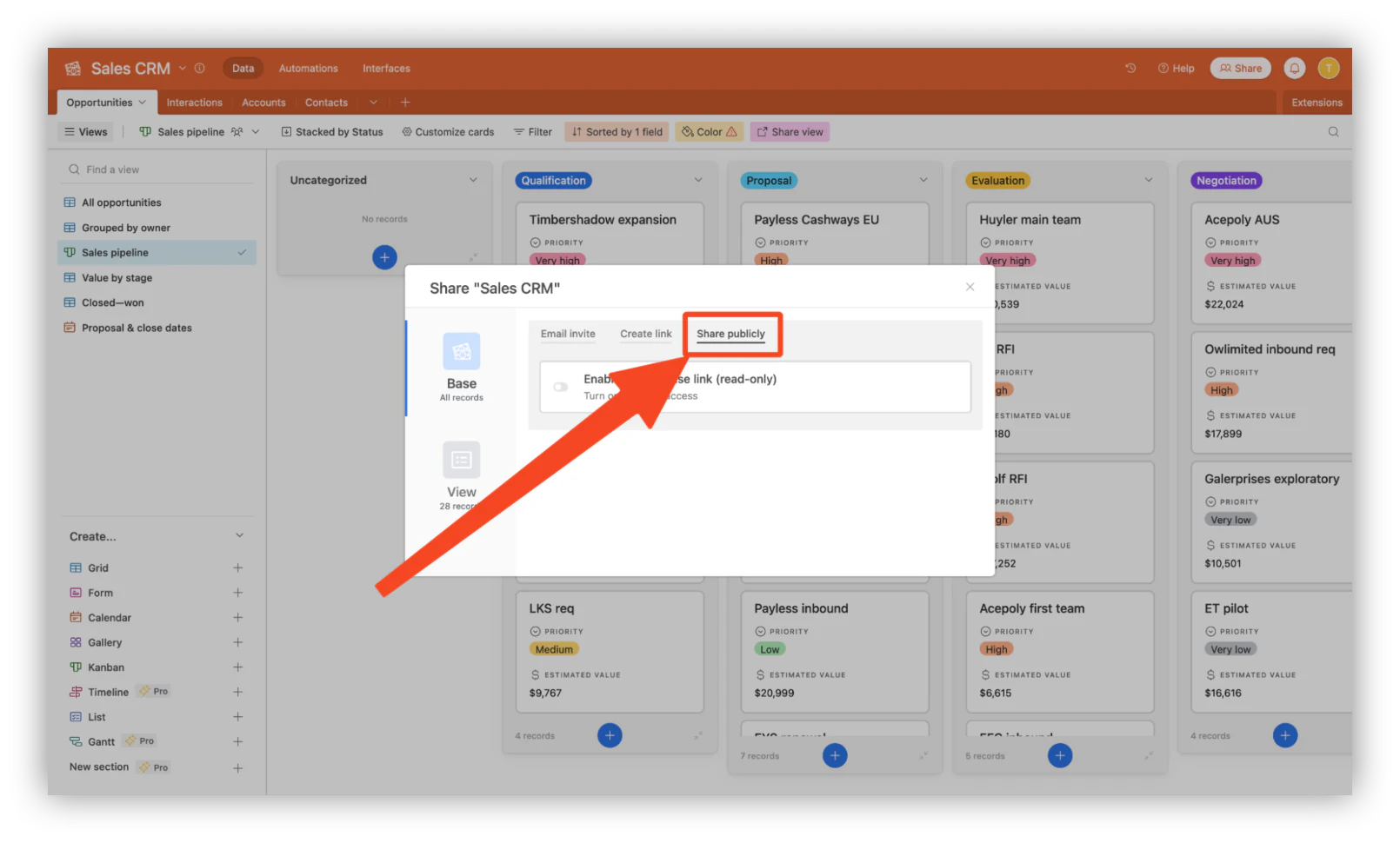Open the Sales CRM base name dropdown
Image resolution: width=1400 pixels, height=843 pixels.
[183, 68]
